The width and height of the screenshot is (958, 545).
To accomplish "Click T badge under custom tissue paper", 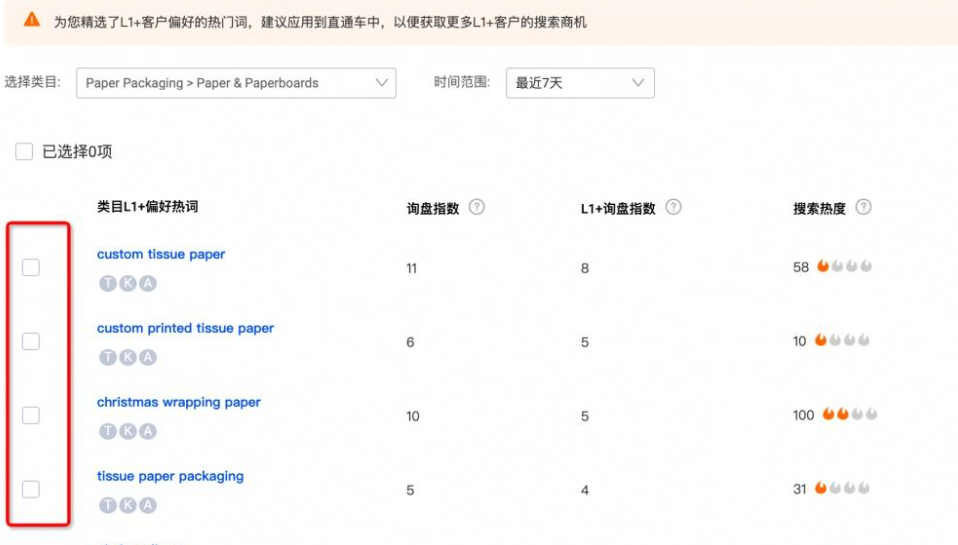I will point(108,283).
